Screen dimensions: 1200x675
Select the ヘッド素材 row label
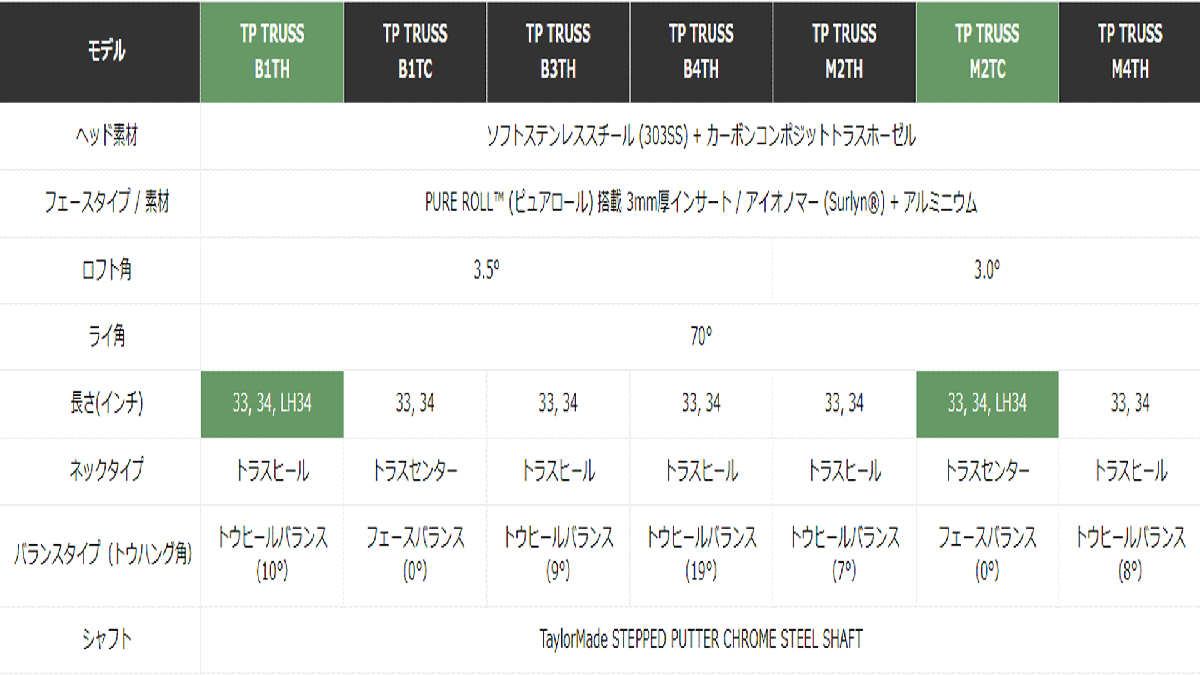100,136
